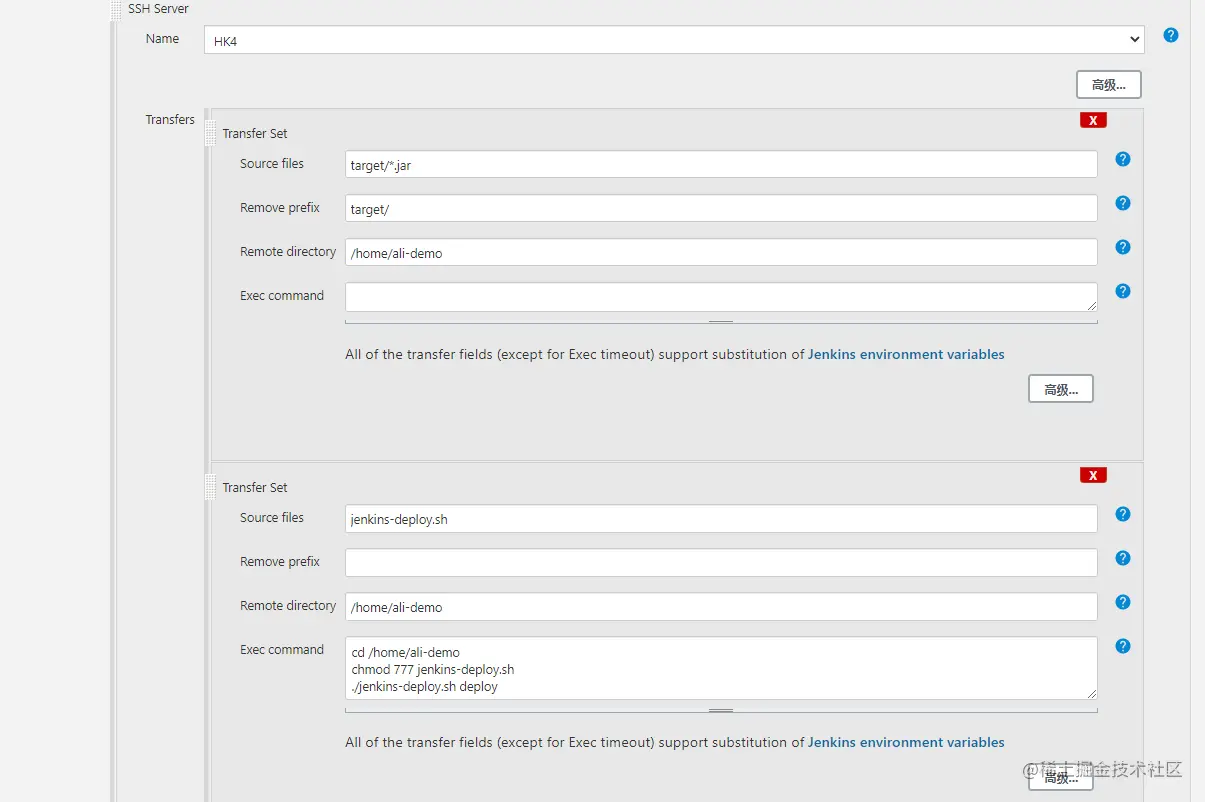Viewport: 1205px width, 802px height.
Task: Click the Exec command box with chmod script
Action: [x=720, y=668]
